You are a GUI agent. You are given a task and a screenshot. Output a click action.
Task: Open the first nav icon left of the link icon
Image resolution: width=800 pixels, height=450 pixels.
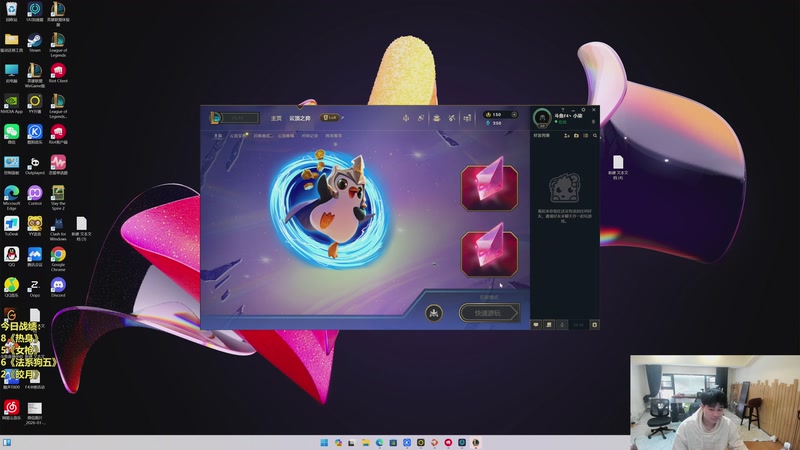(x=406, y=118)
